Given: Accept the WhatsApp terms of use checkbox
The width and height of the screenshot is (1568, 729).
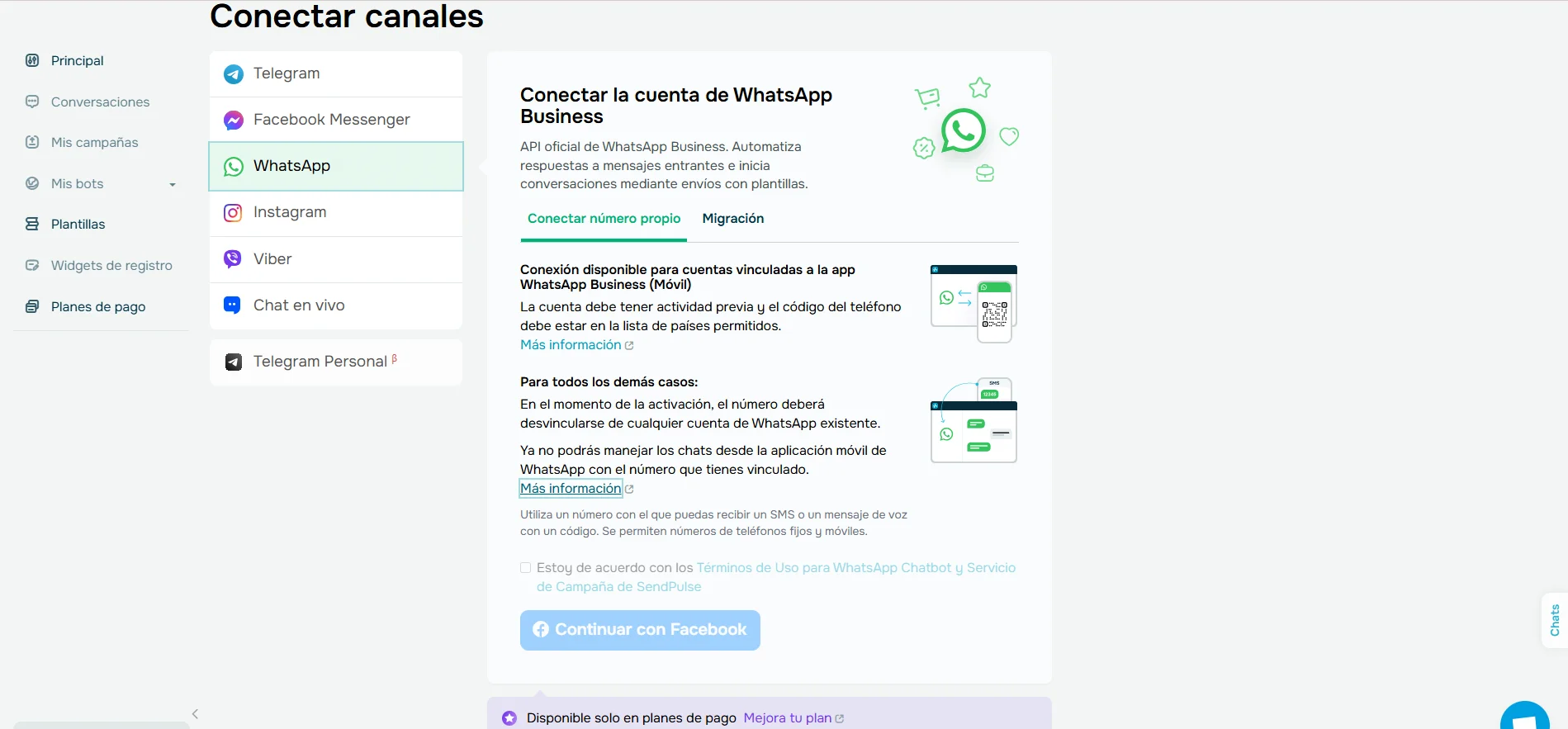Looking at the screenshot, I should [525, 567].
